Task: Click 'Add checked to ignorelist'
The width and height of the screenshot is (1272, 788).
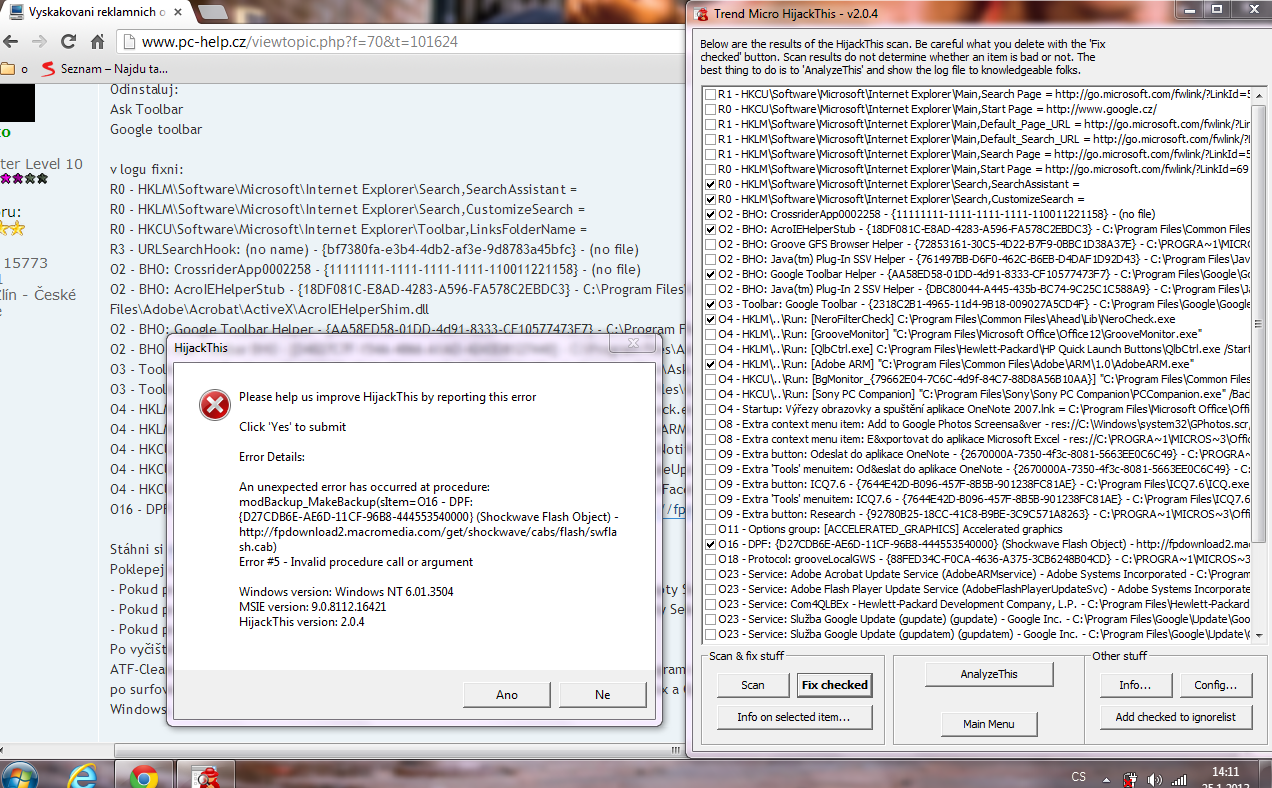Action: [x=1176, y=717]
